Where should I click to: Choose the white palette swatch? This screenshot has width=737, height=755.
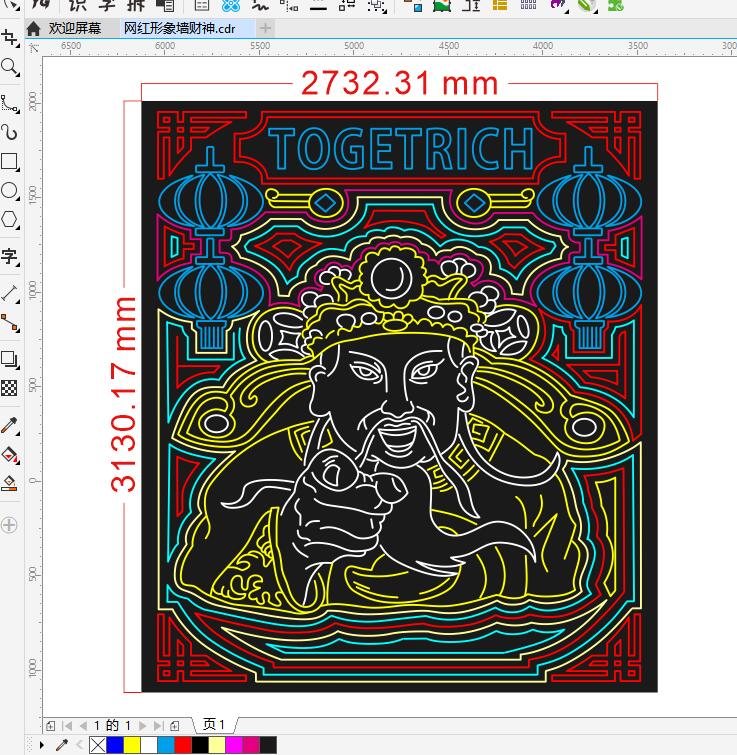pos(149,745)
